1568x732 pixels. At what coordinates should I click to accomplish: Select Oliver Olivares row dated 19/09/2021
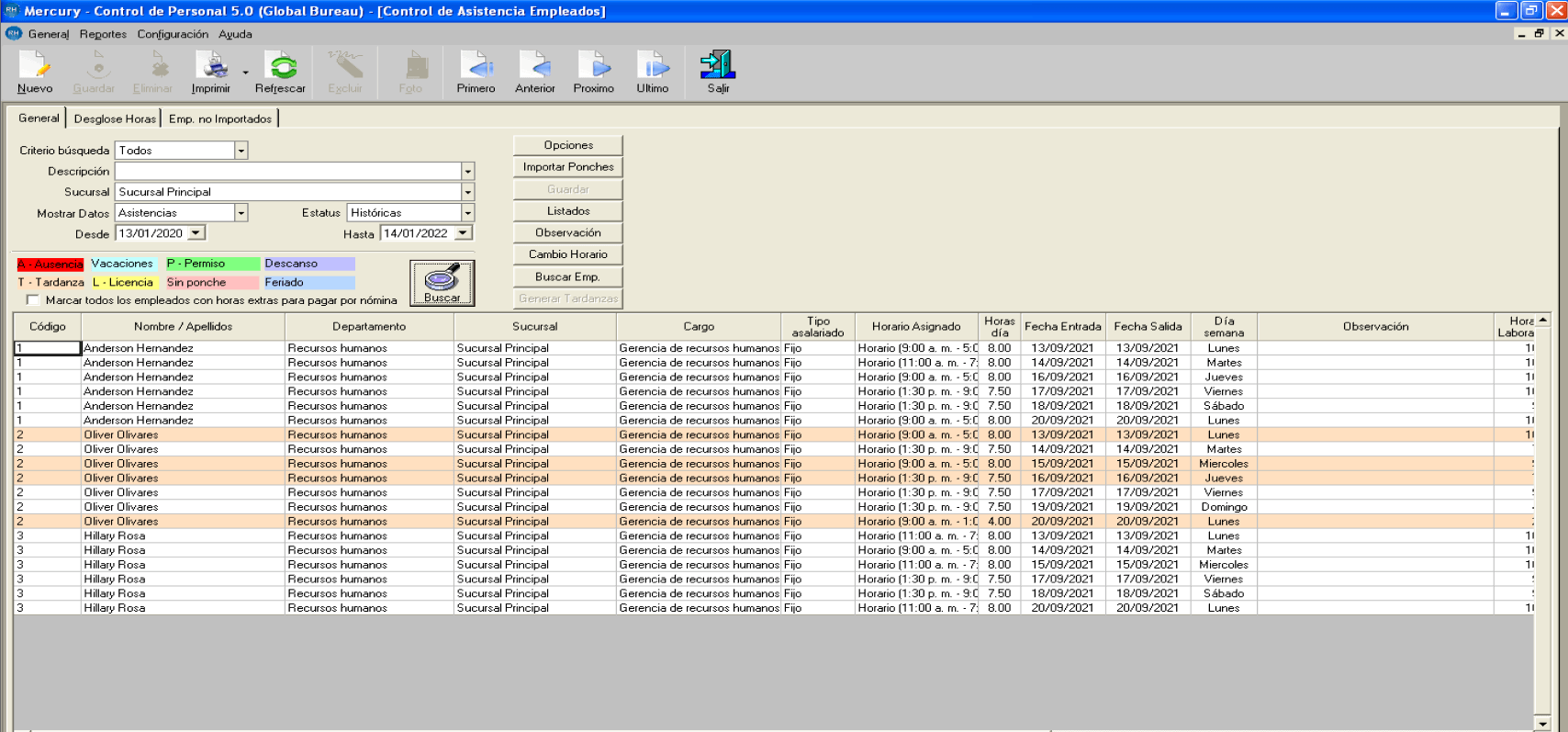pos(774,507)
